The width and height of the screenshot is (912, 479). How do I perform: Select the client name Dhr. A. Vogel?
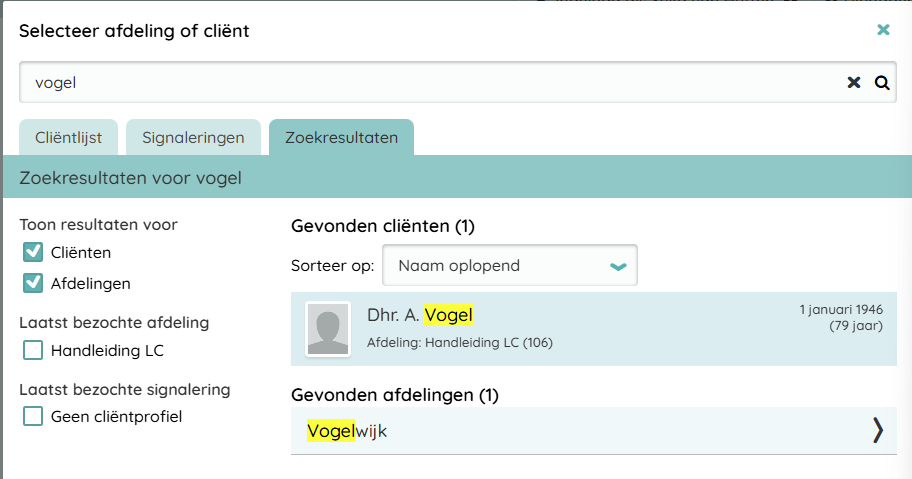click(420, 316)
